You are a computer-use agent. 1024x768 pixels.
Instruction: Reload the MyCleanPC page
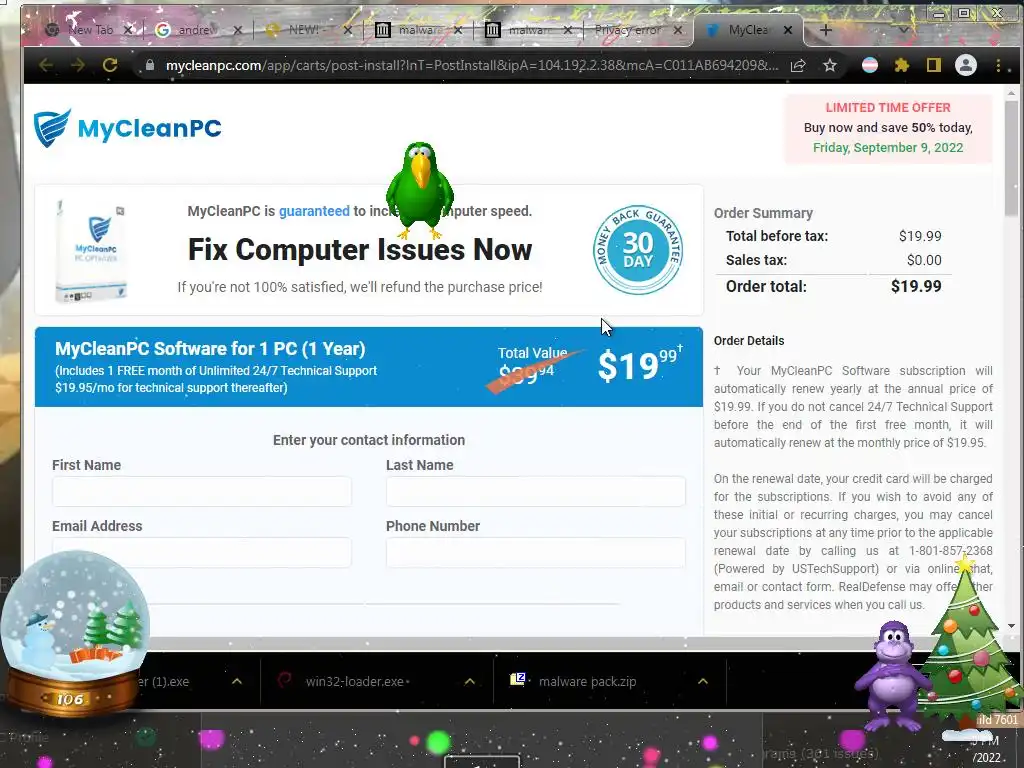(110, 65)
